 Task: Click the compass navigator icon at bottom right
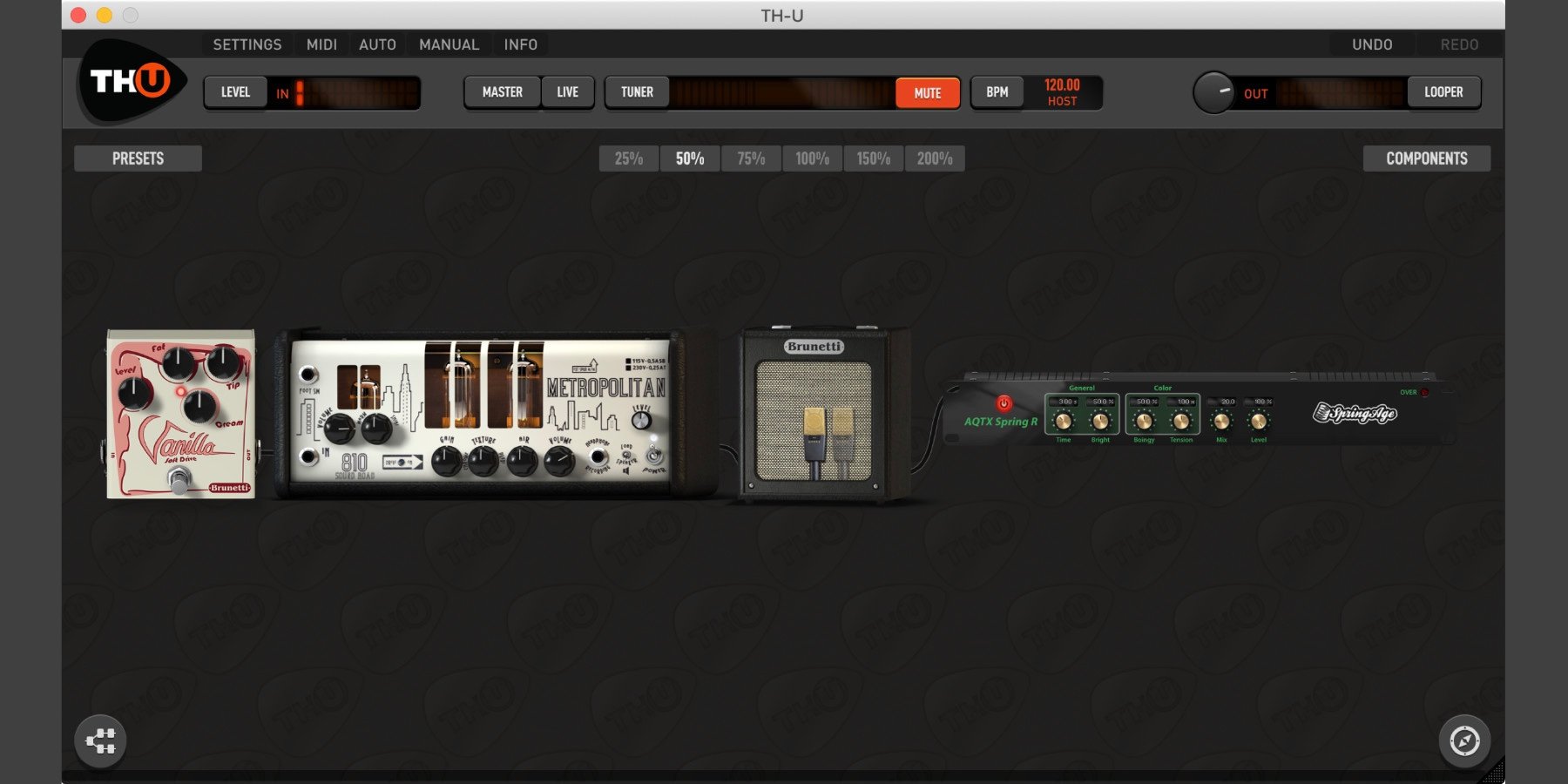tap(1464, 741)
